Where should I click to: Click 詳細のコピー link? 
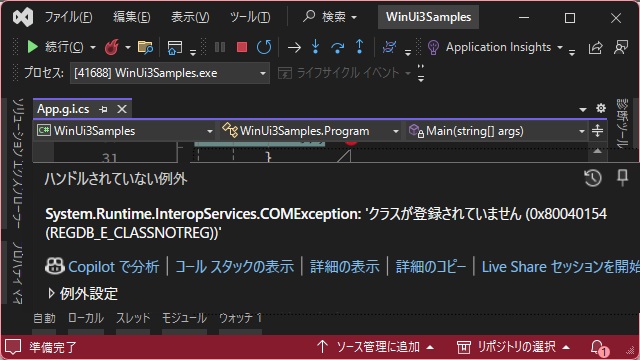coord(431,267)
